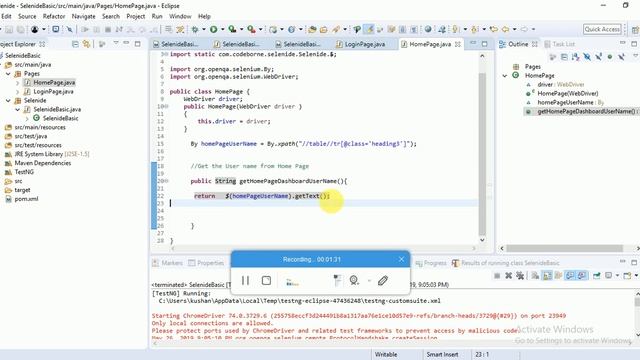
Task: Click Remove All Terminated Launches icon
Action: click(x=520, y=276)
